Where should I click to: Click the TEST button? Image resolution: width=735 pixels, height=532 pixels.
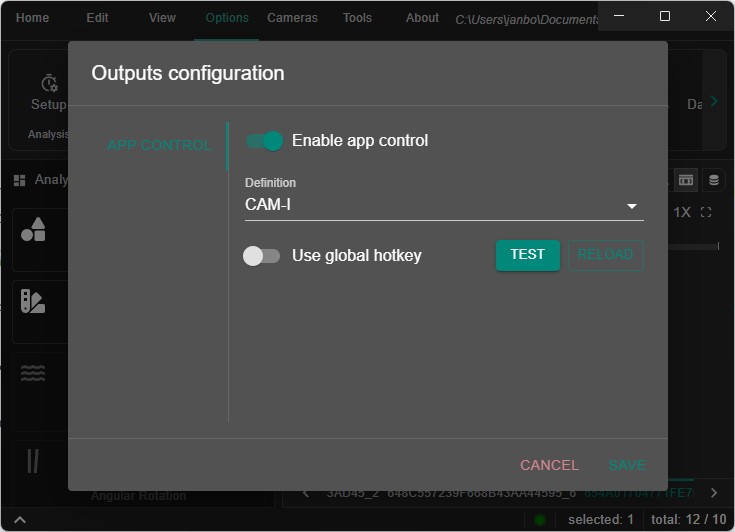point(528,255)
